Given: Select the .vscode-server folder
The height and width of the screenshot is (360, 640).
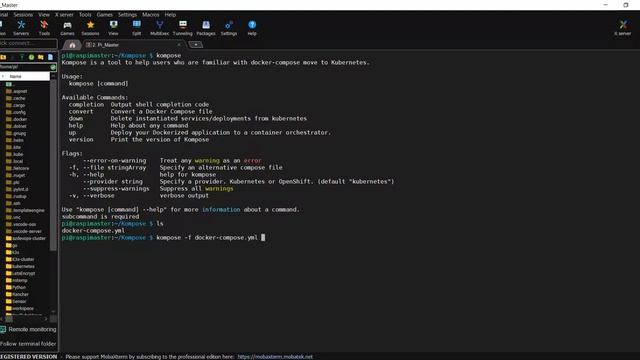Looking at the screenshot, I should (24, 231).
